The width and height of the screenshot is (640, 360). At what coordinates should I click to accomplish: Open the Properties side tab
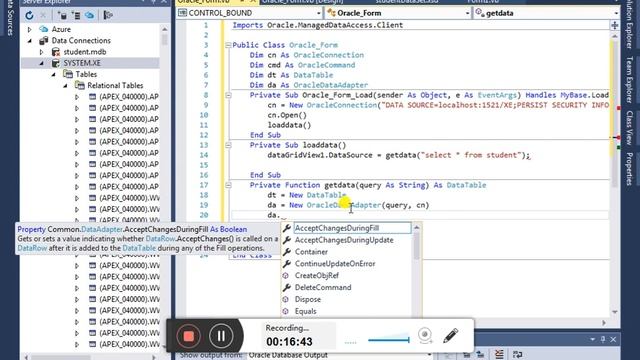pos(629,169)
